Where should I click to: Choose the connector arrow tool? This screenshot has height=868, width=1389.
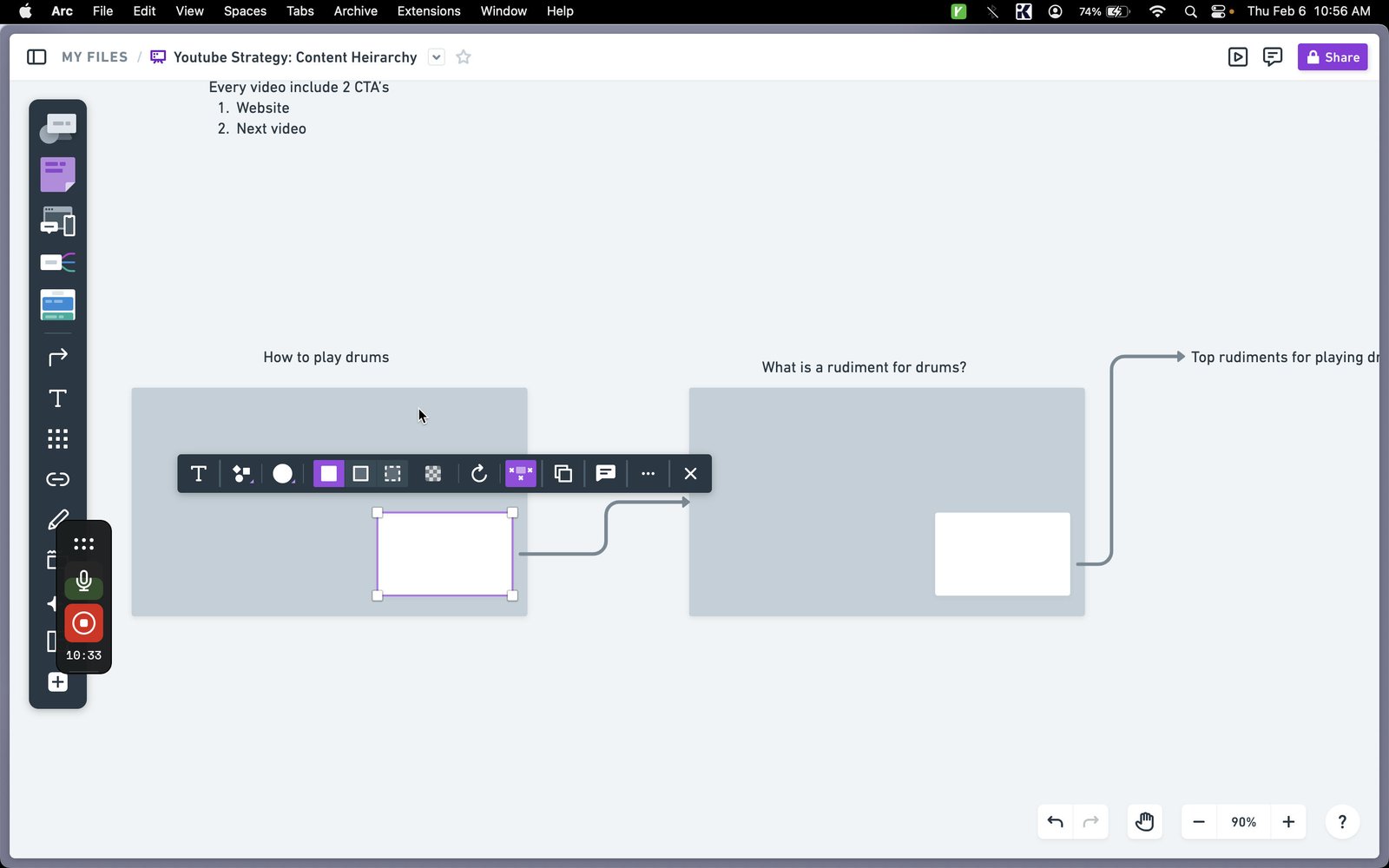click(57, 357)
